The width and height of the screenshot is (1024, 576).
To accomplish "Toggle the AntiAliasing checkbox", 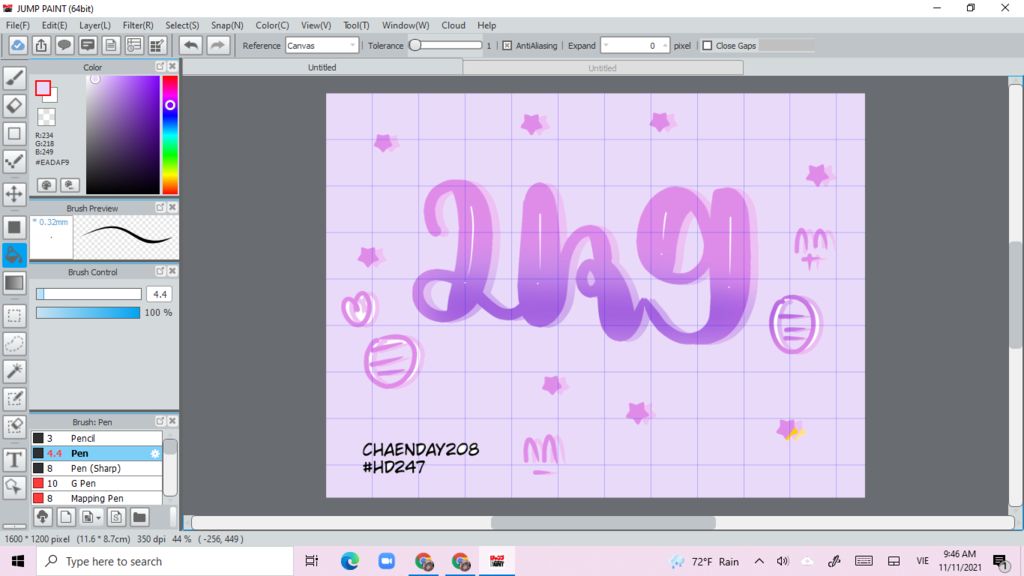I will pyautogui.click(x=507, y=46).
